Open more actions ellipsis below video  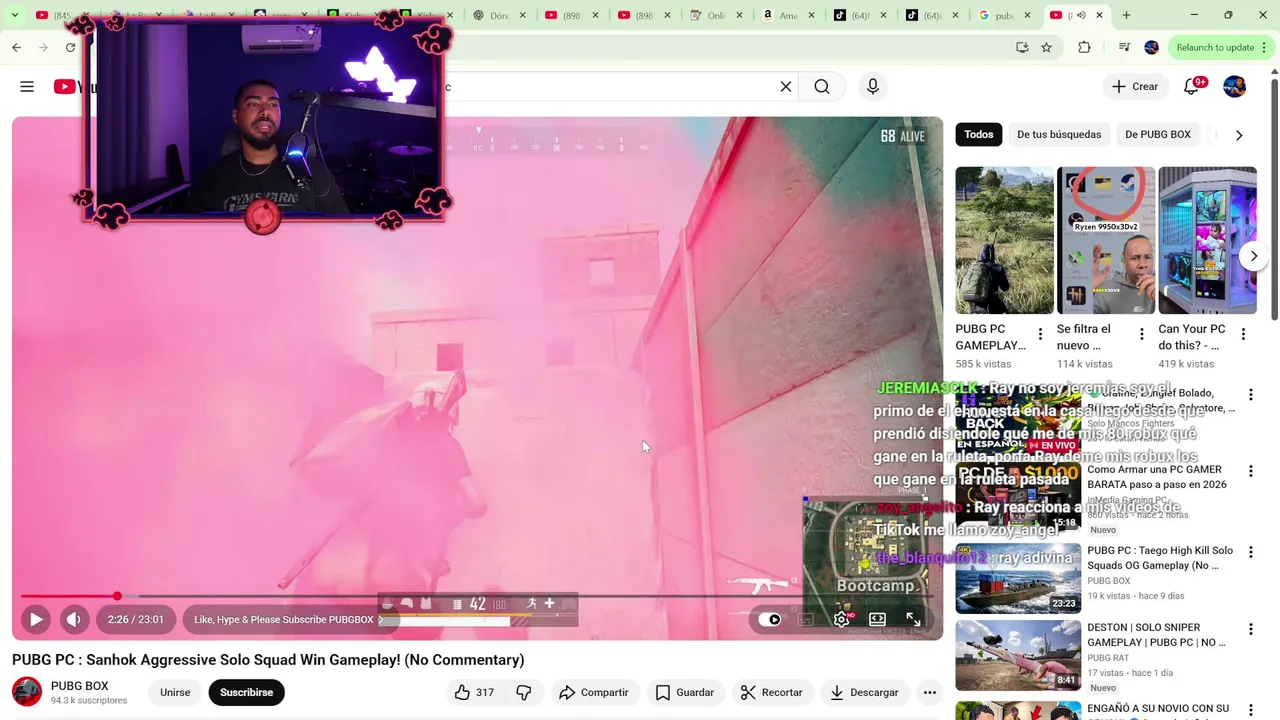tap(930, 692)
